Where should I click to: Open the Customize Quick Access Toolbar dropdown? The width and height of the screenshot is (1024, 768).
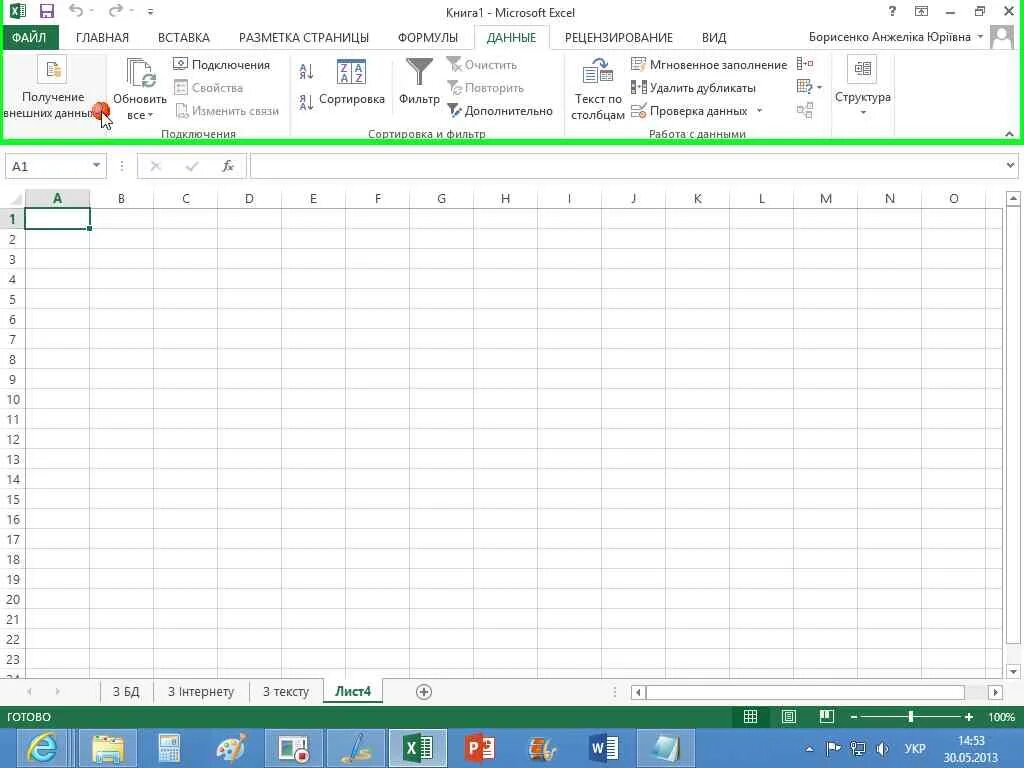tap(151, 12)
